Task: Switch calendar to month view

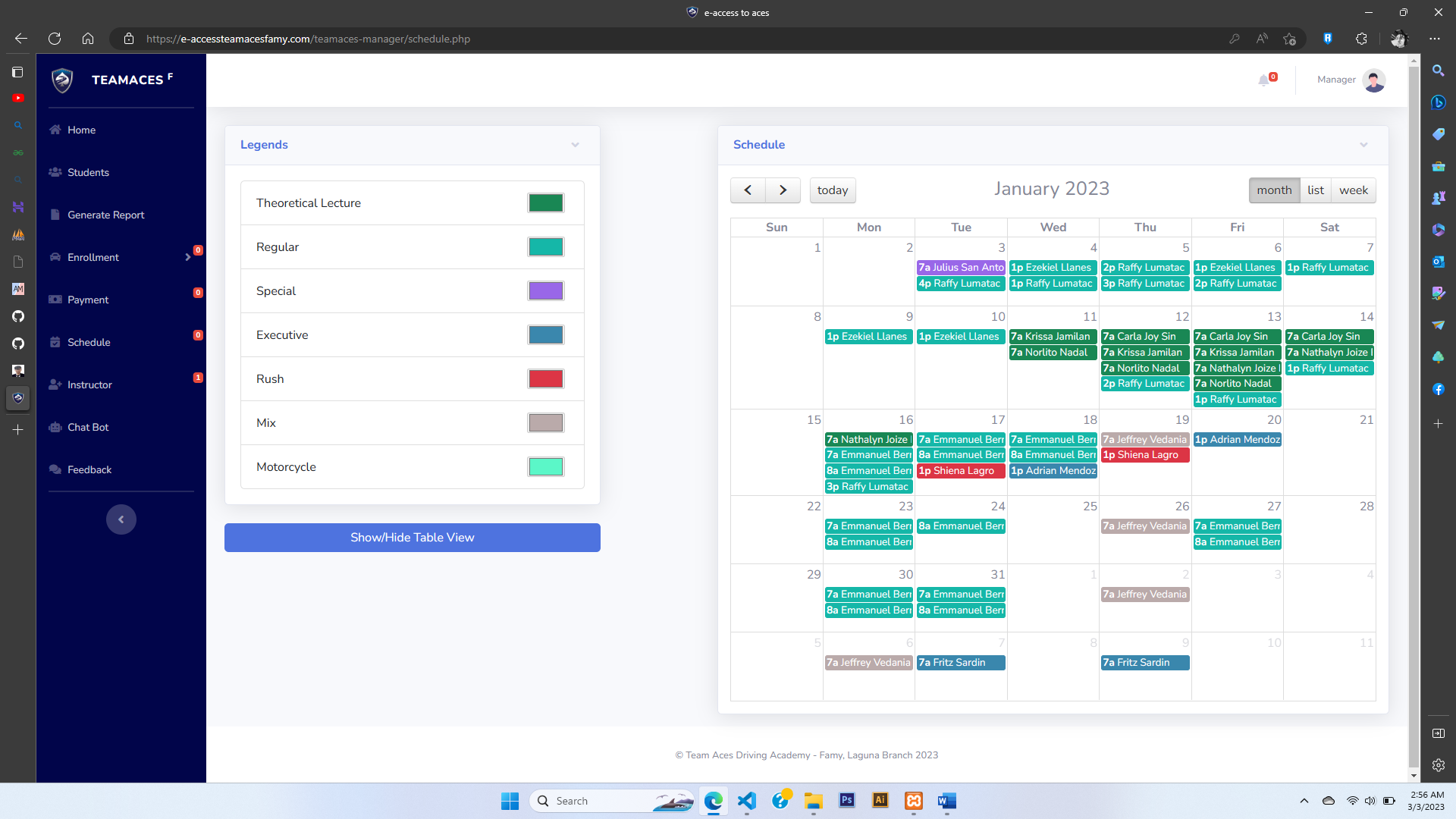Action: tap(1274, 190)
